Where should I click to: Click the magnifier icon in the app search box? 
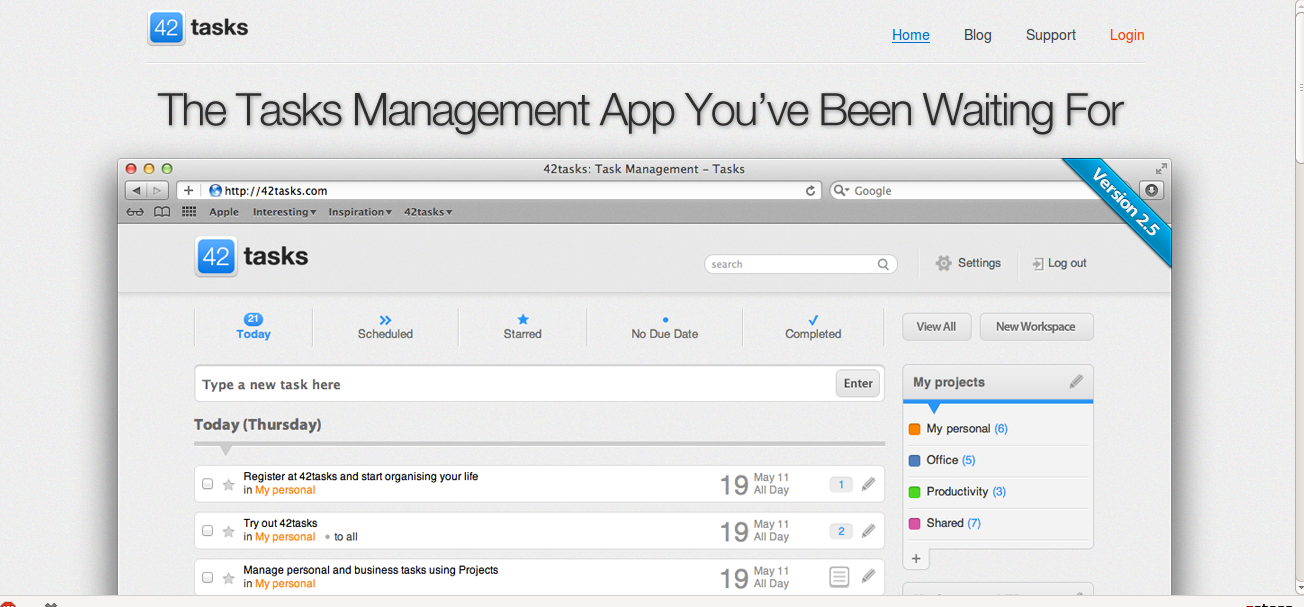point(883,265)
